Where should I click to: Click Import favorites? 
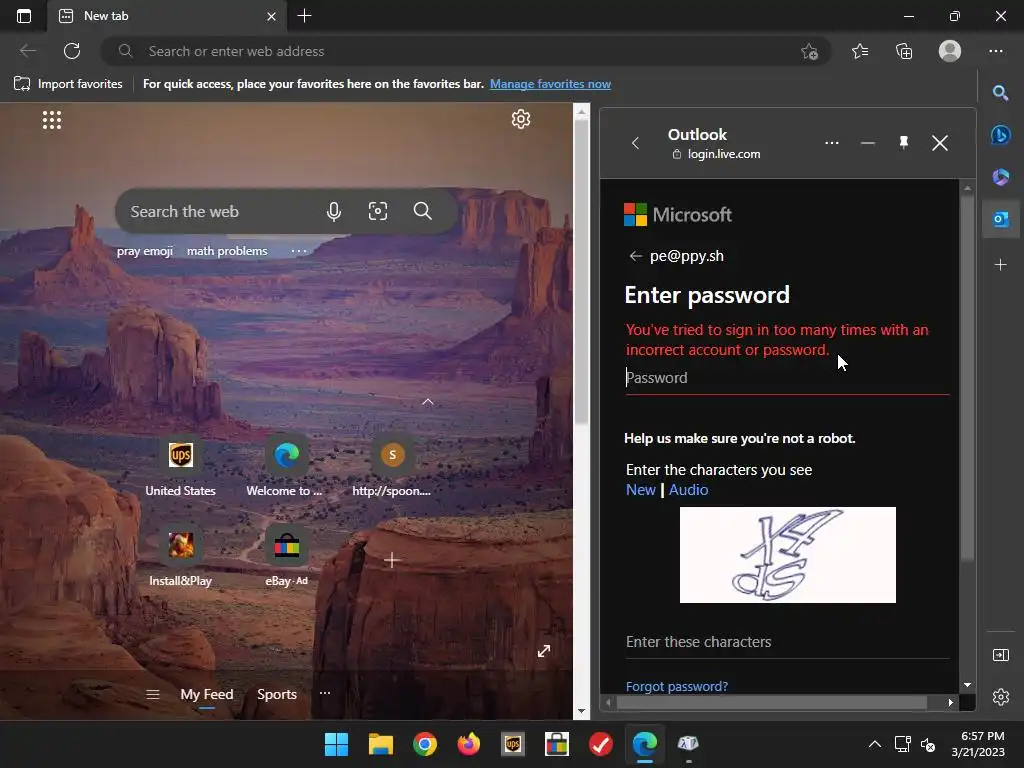pos(68,84)
